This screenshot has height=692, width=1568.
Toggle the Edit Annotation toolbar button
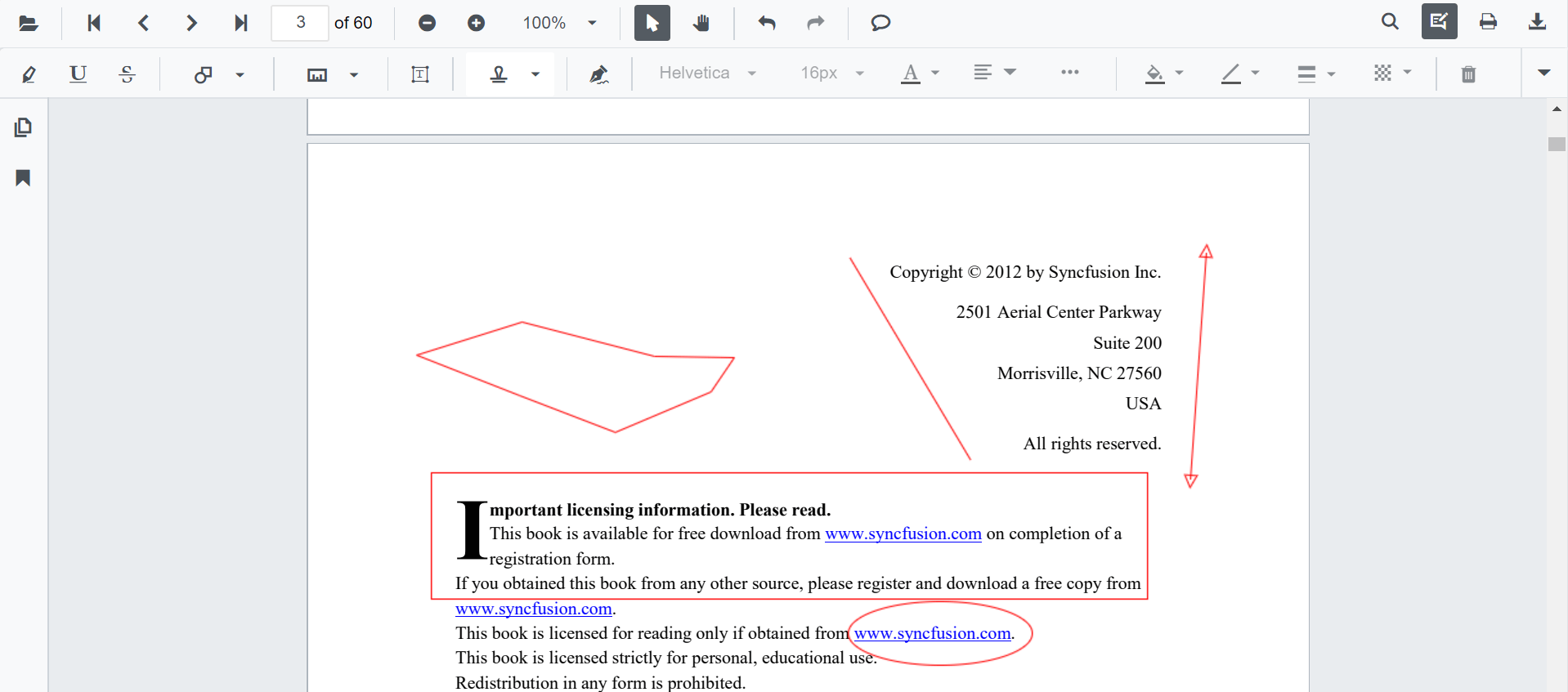[1439, 22]
